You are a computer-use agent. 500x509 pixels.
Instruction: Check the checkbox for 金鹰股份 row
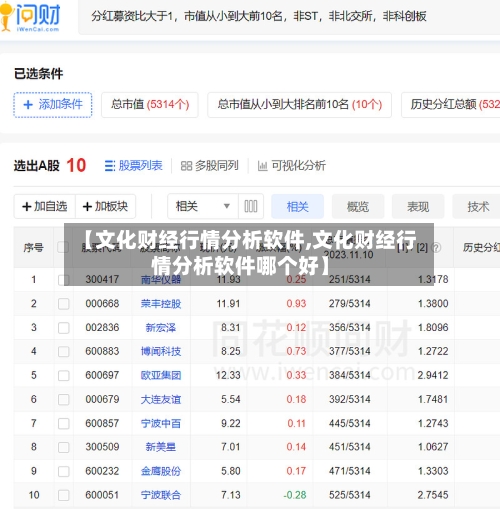click(x=64, y=471)
